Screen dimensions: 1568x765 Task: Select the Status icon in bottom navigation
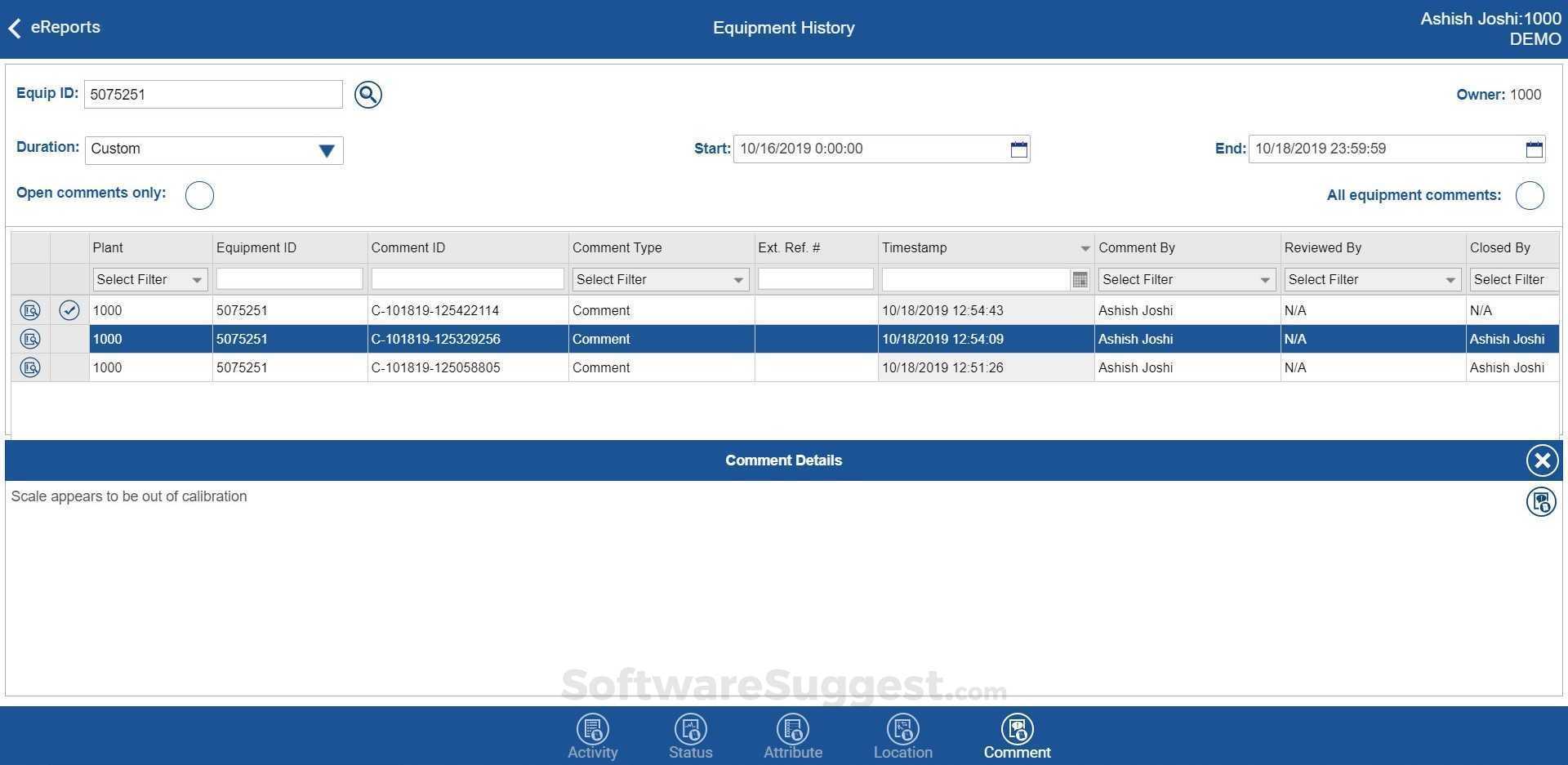[x=690, y=729]
